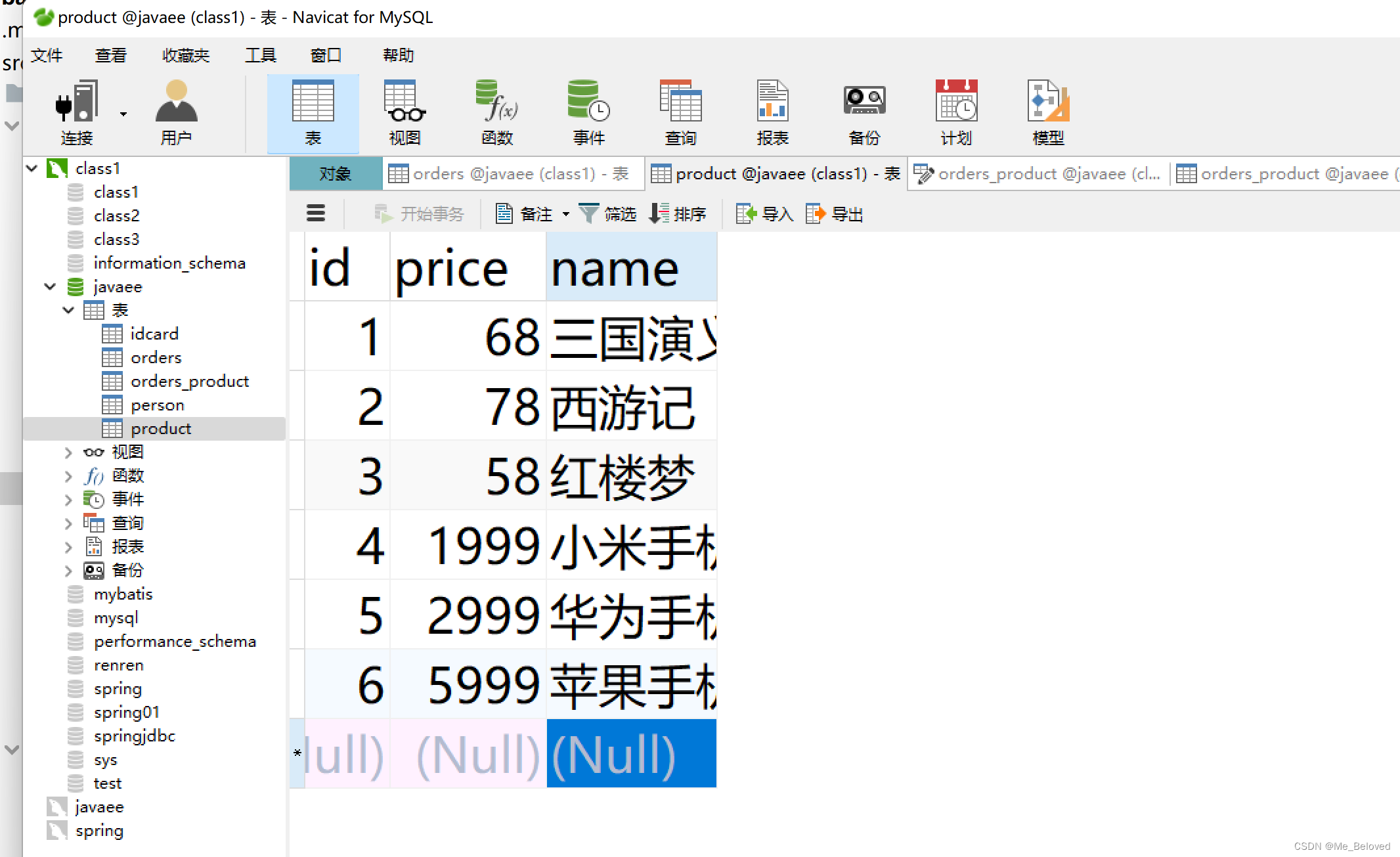The height and width of the screenshot is (857, 1400).
Task: Select the 视图 (View) toolbar icon
Action: 403,112
